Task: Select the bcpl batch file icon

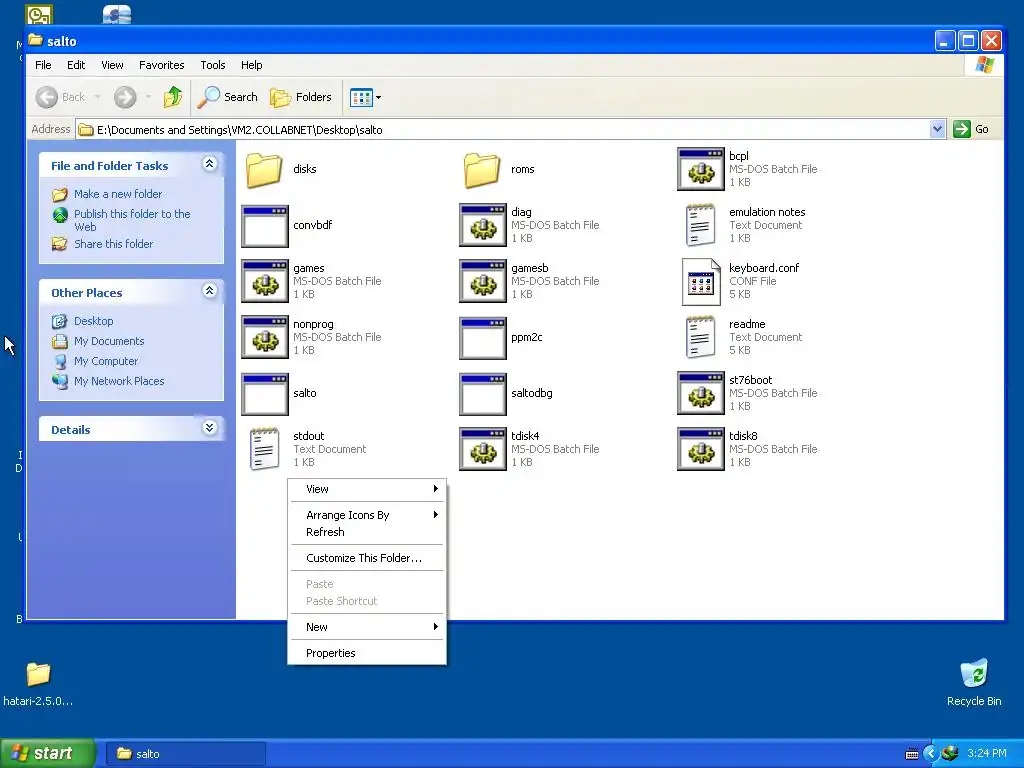Action: tap(701, 169)
